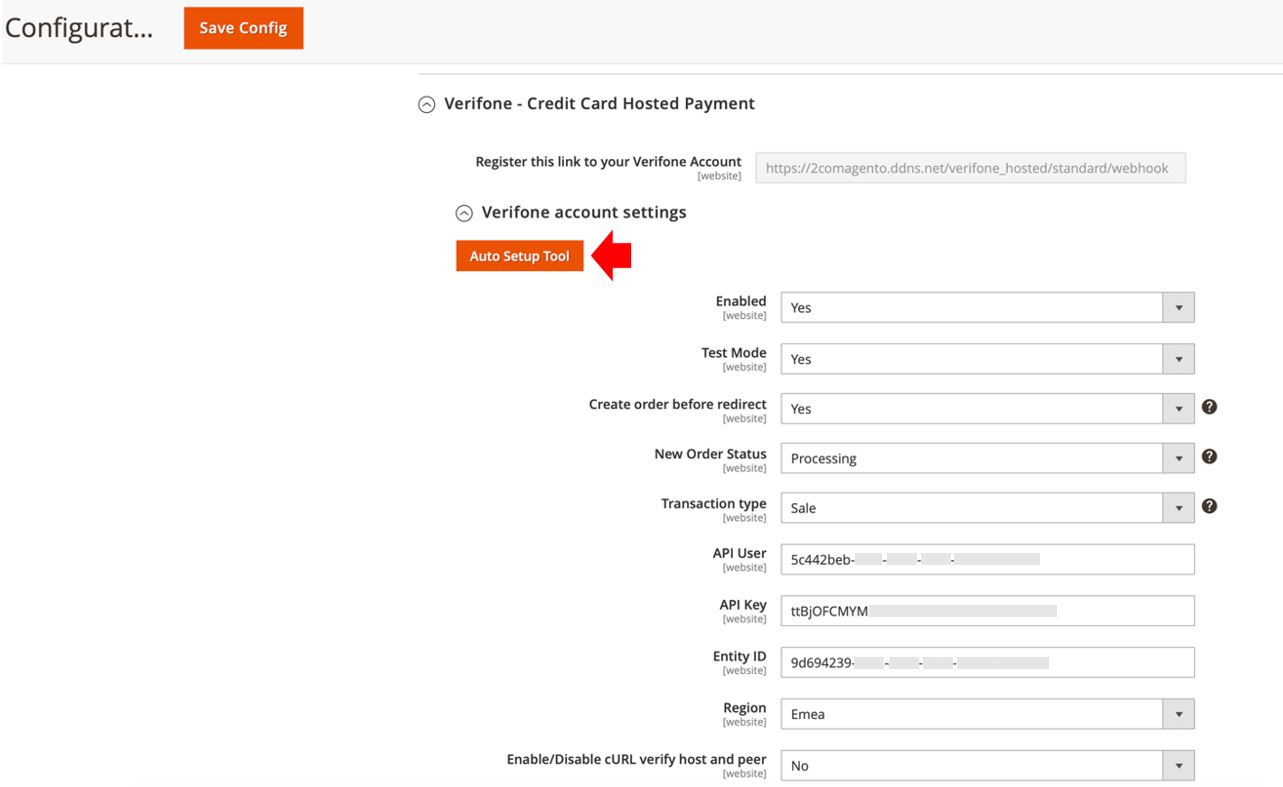Screen dimensions: 1283x787
Task: Focus the Entity ID input field
Action: tap(987, 662)
